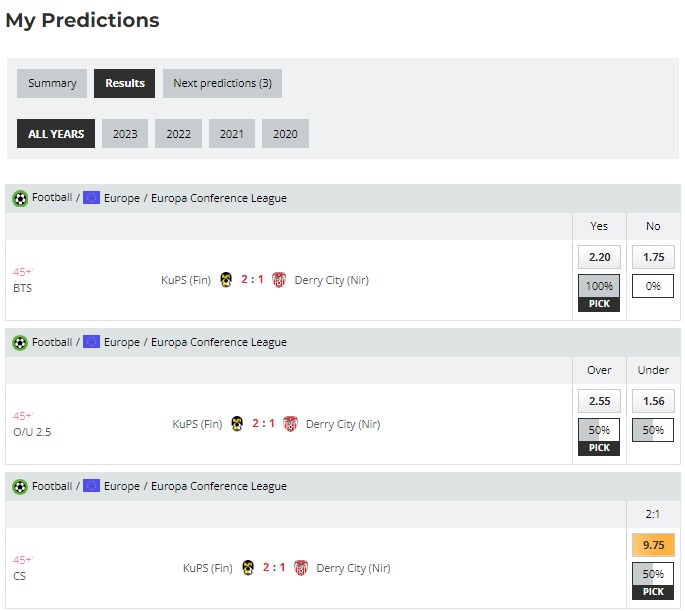Click the Europe flag icon in the first league header
The image size is (685, 611).
91,198
